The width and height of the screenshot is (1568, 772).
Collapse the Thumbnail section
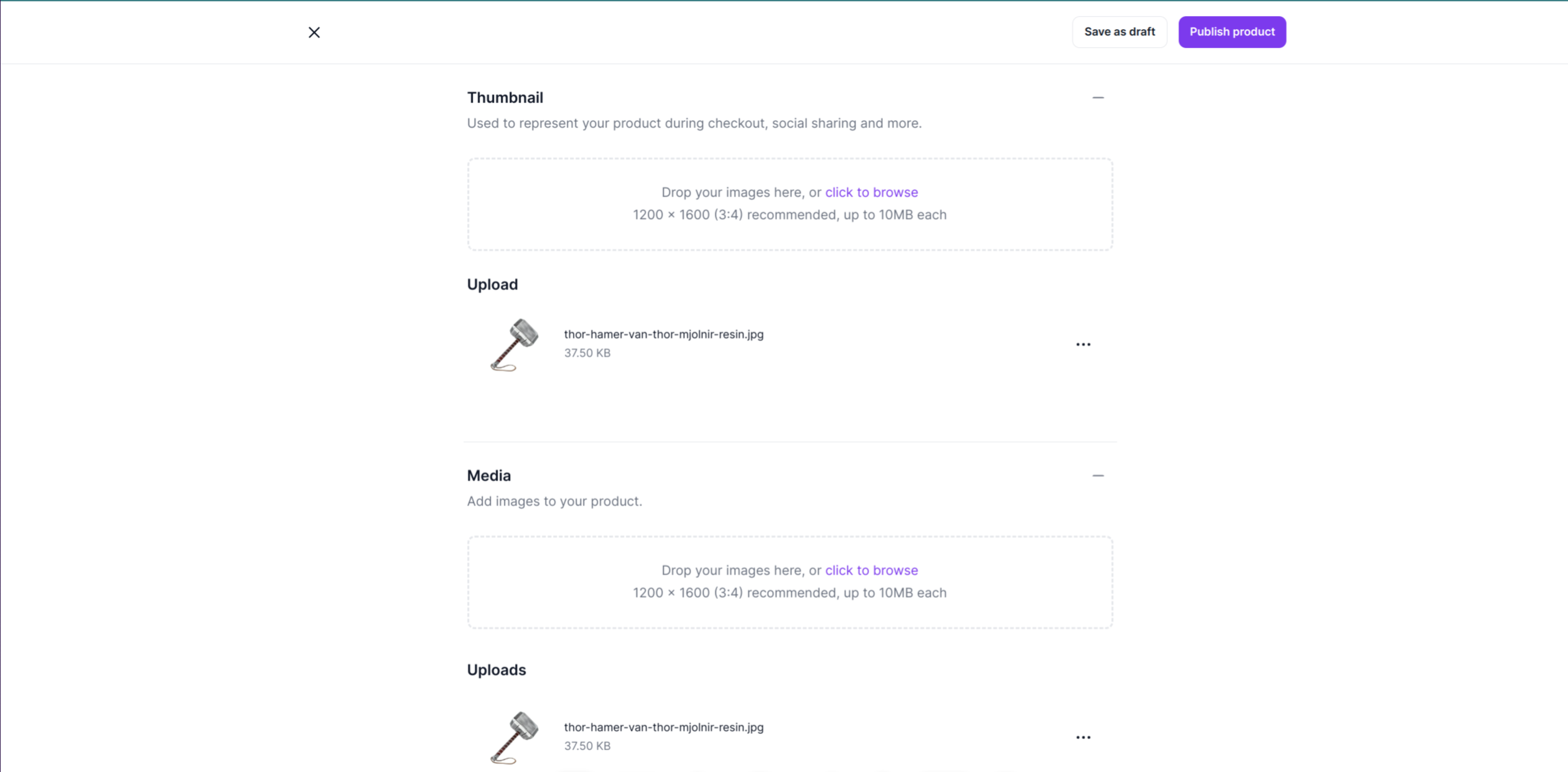tap(1098, 98)
